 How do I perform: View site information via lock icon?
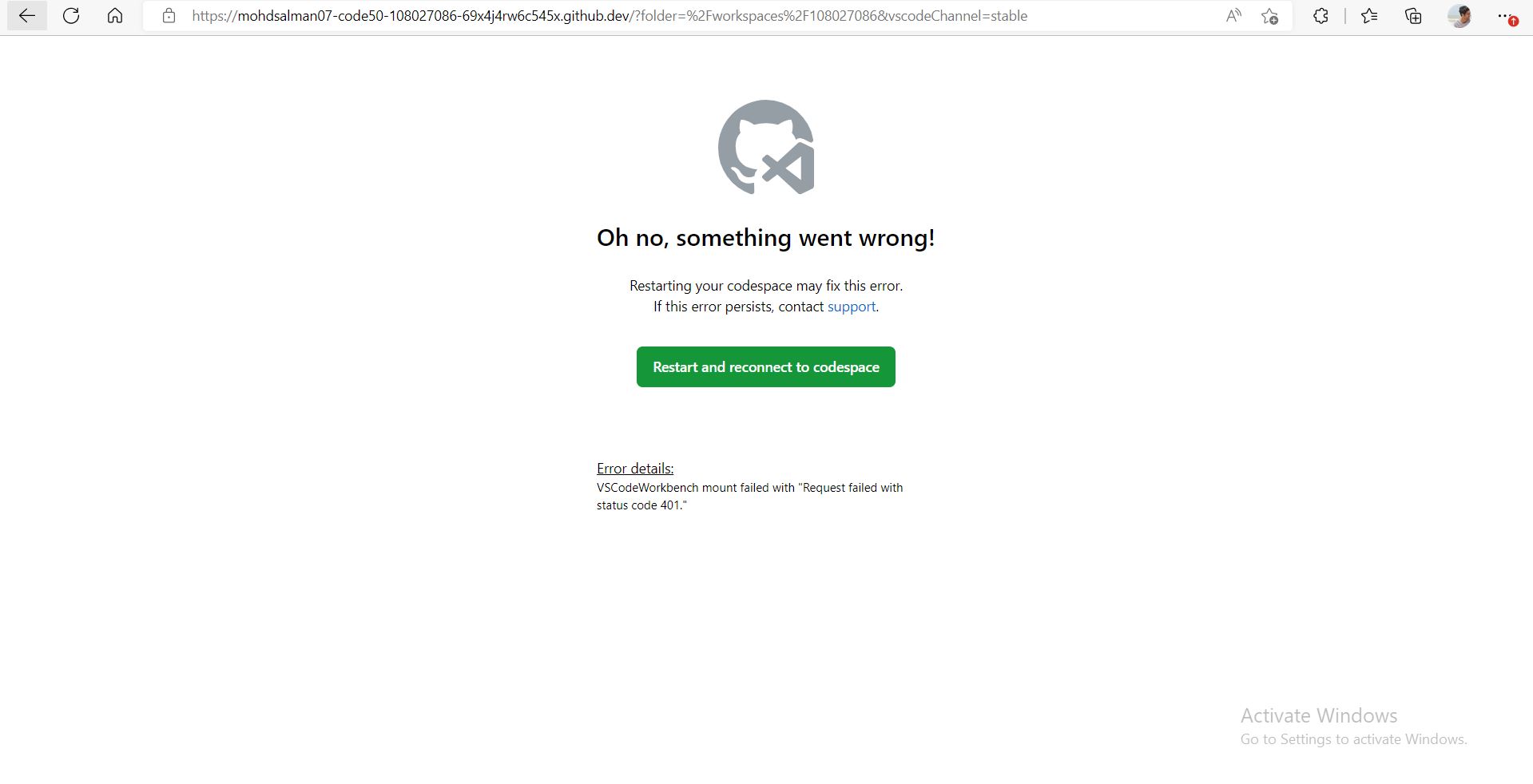tap(169, 16)
